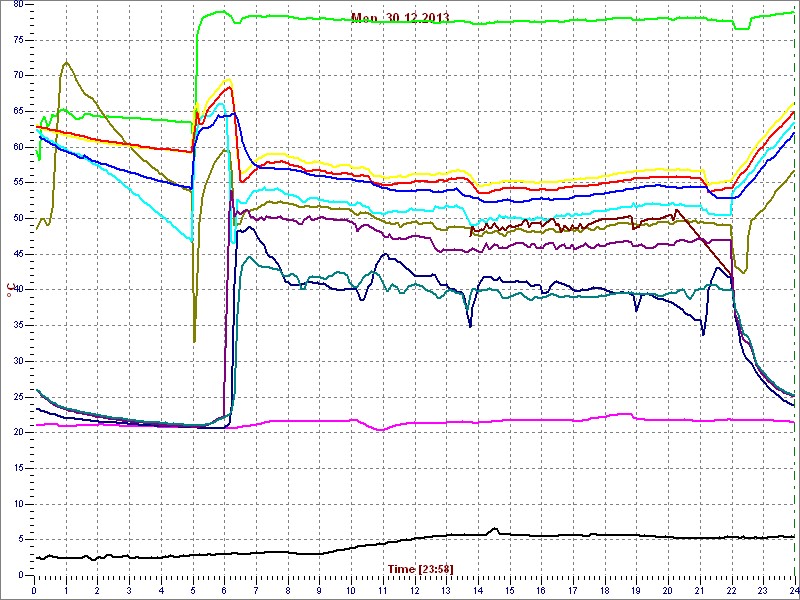The image size is (800, 600).
Task: Click time axis hour label 18
Action: point(605,588)
